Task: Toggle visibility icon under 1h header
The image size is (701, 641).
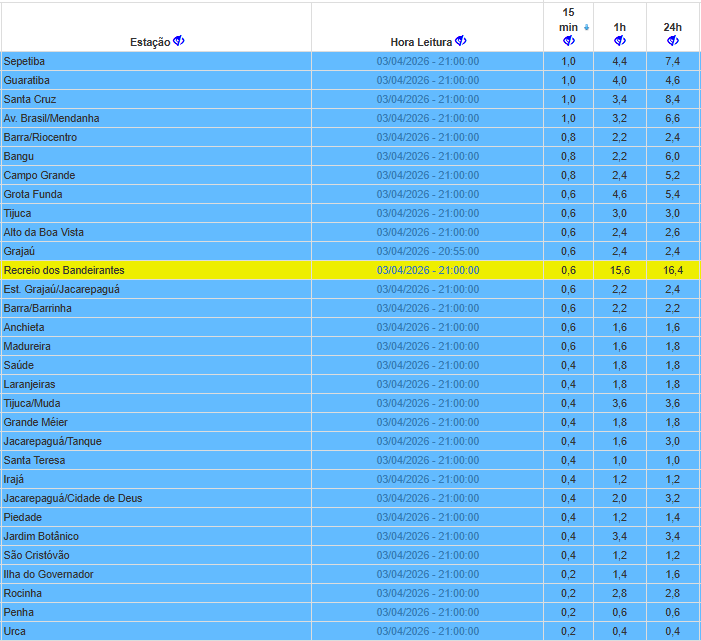Action: point(620,41)
